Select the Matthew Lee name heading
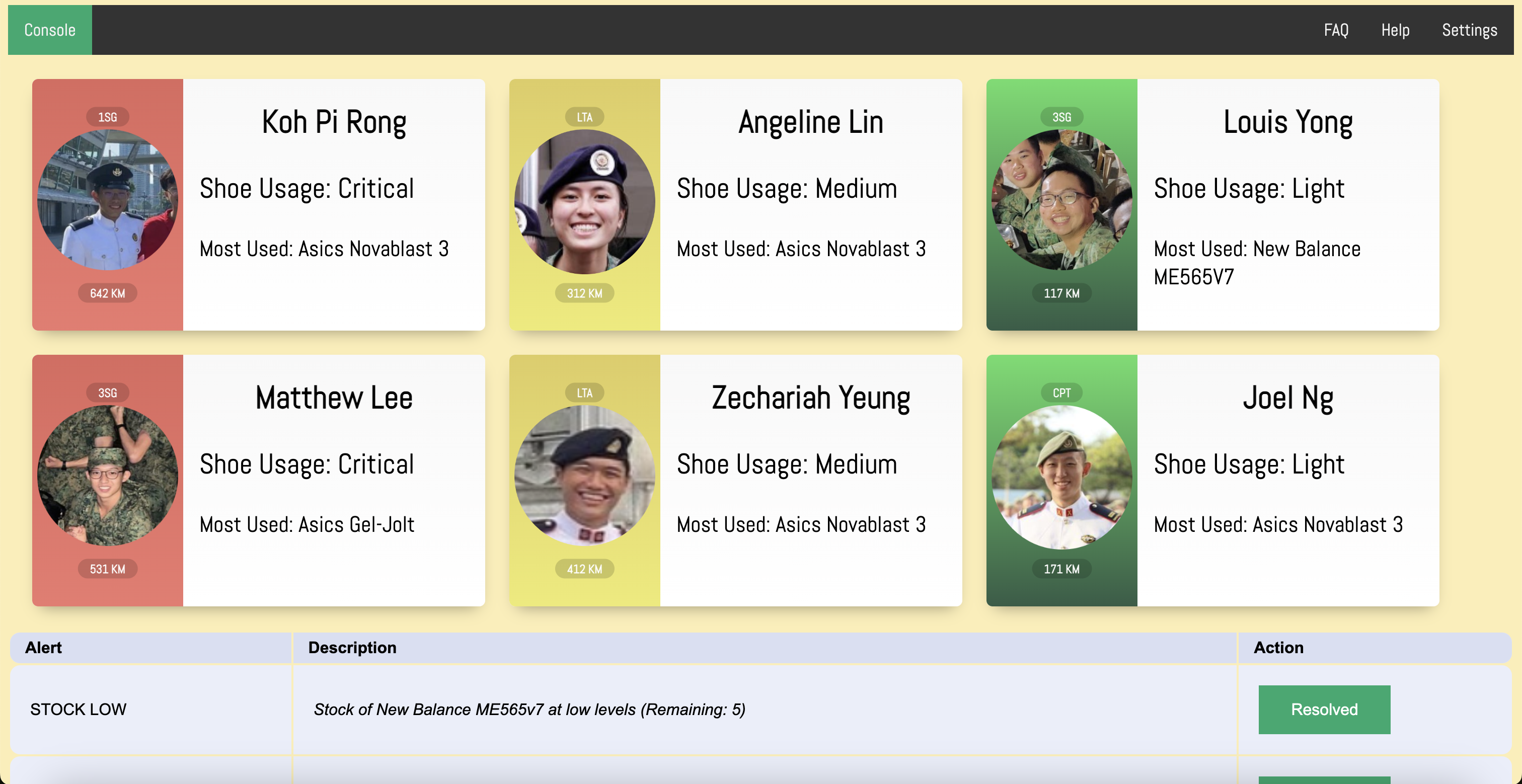Image resolution: width=1522 pixels, height=784 pixels. tap(334, 398)
